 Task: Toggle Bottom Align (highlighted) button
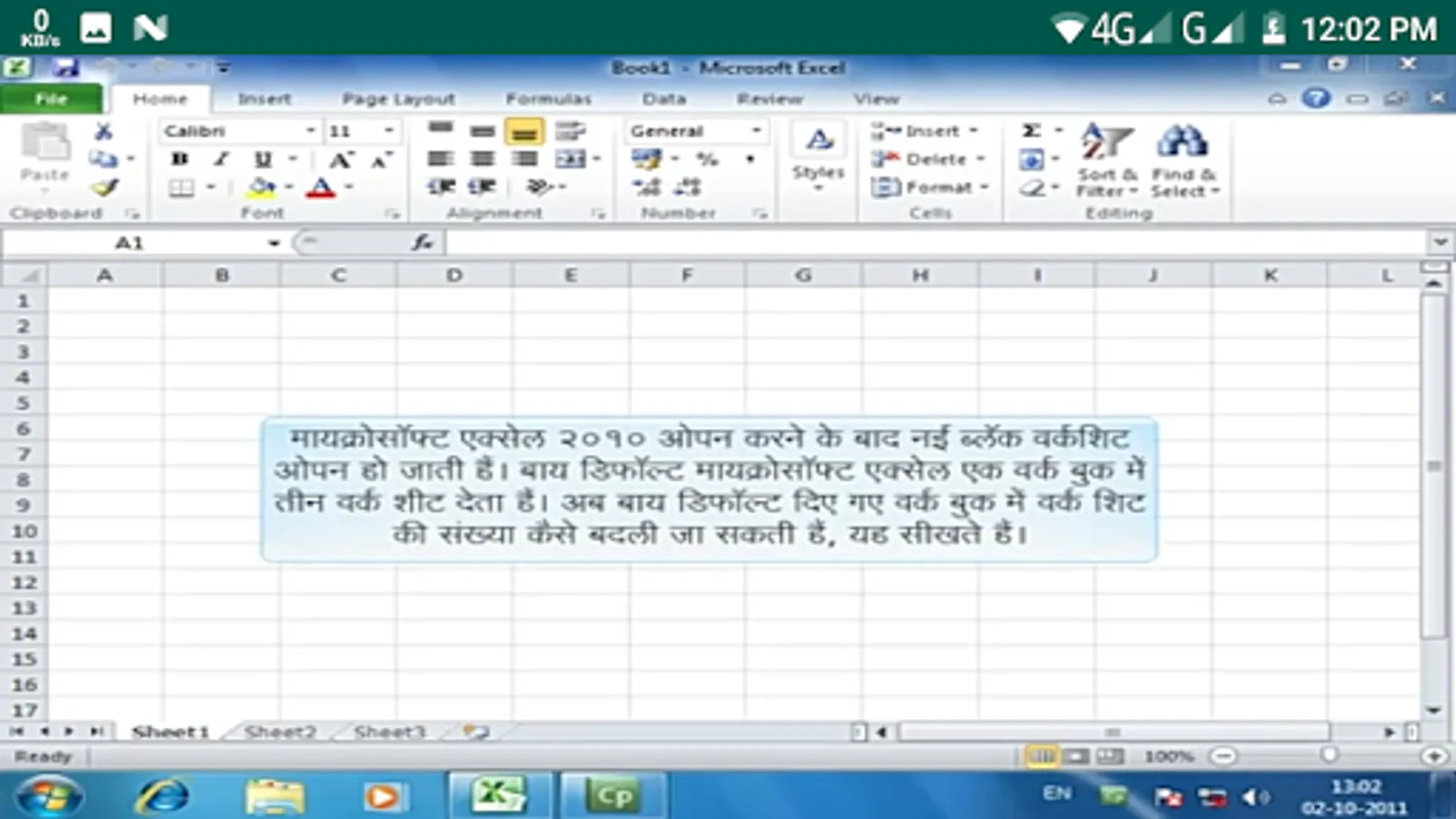[523, 132]
